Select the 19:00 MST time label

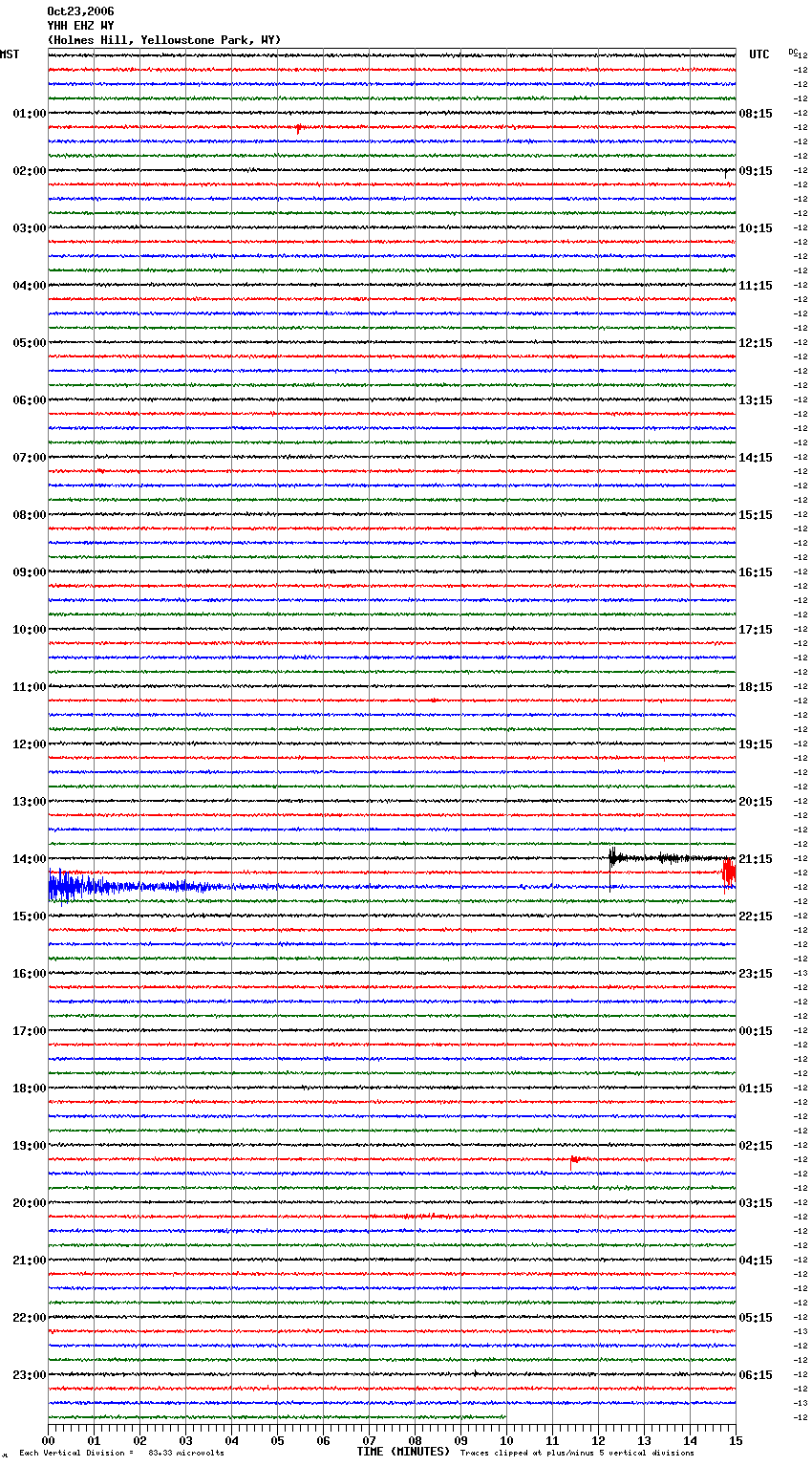coord(30,1146)
